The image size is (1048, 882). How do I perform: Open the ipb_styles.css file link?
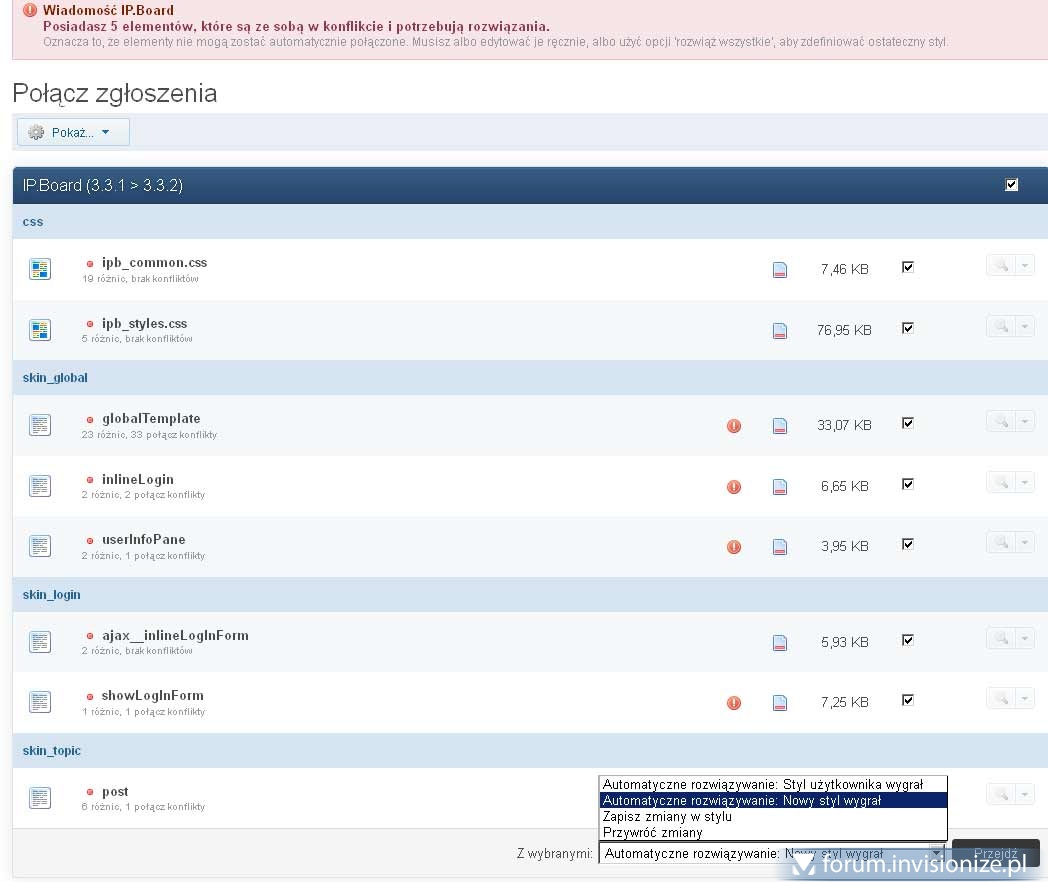144,324
